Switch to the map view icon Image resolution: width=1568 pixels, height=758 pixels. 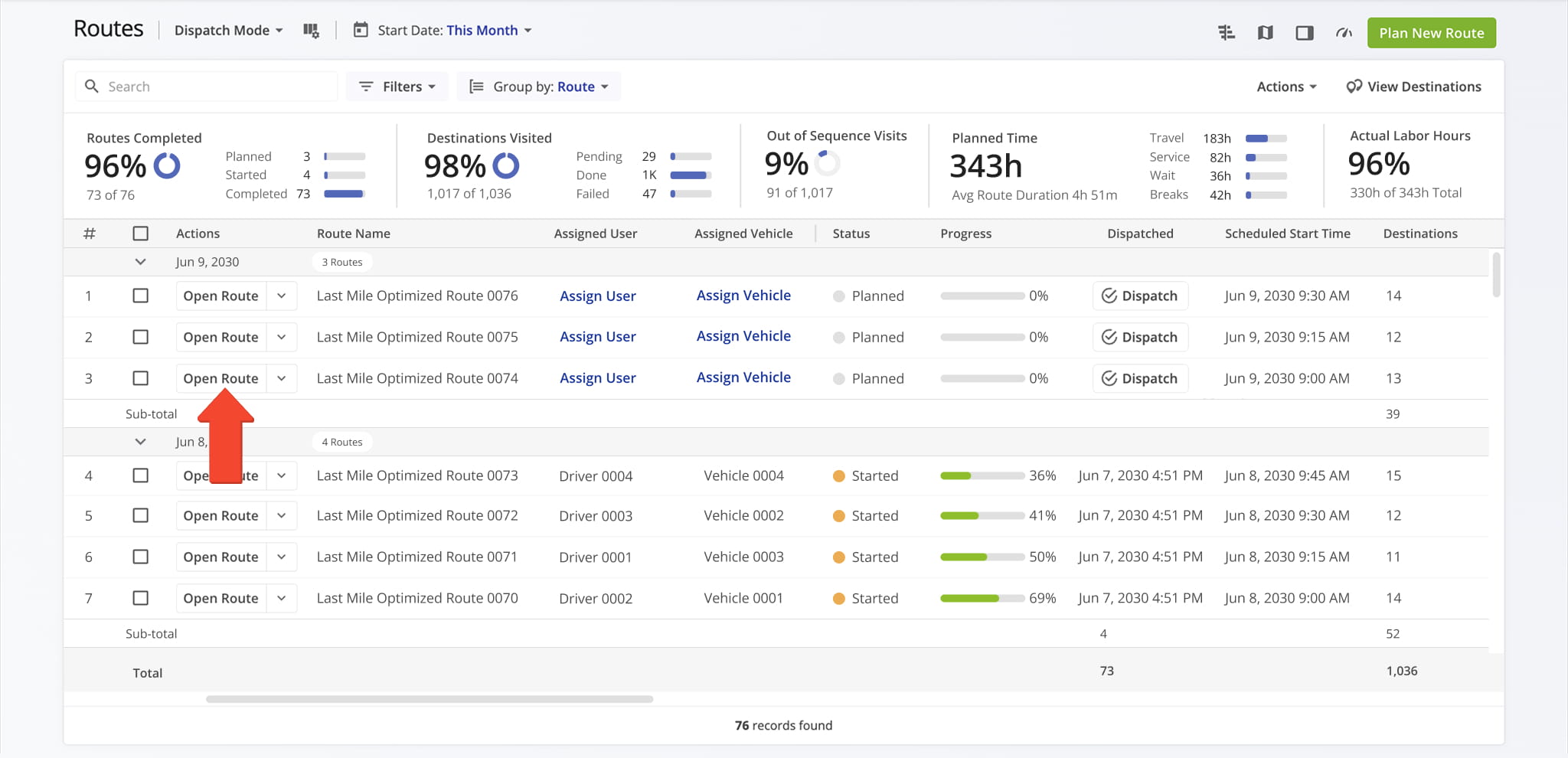[x=1266, y=33]
